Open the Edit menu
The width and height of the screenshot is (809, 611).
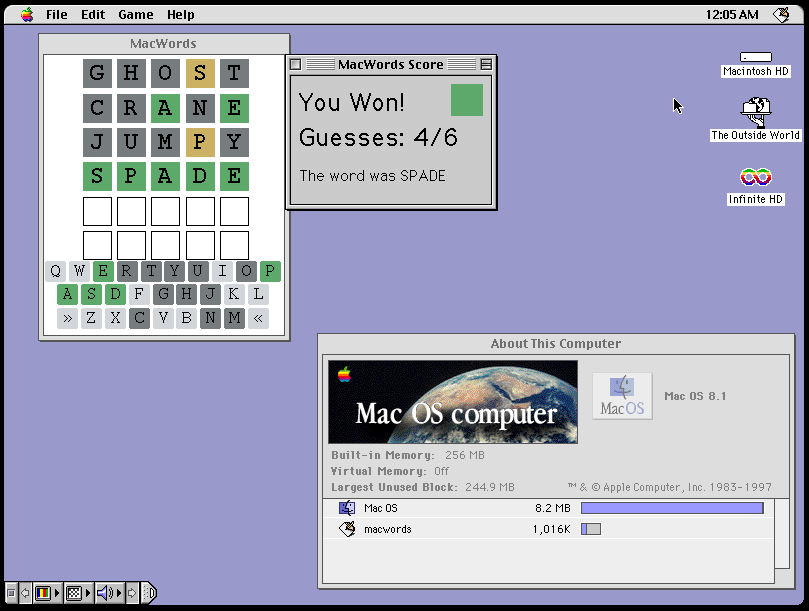[x=93, y=14]
